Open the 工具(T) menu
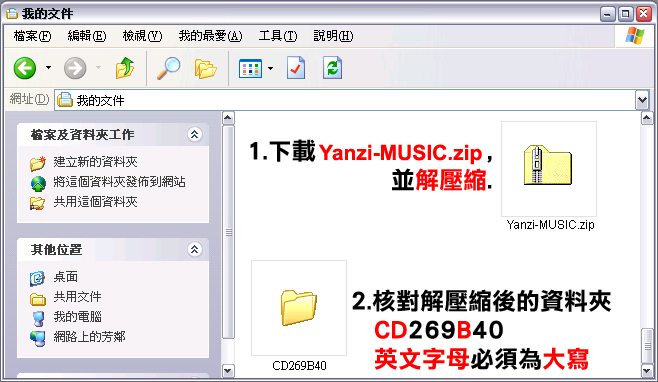Screen dimensions: 658x382 point(278,36)
